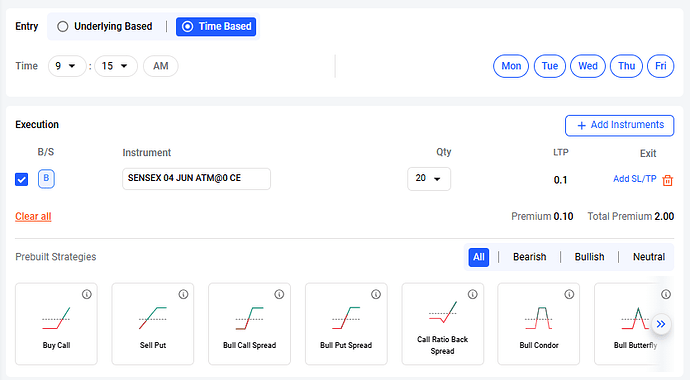Open info icon on Buy Call card
The width and height of the screenshot is (690, 380).
[87, 294]
